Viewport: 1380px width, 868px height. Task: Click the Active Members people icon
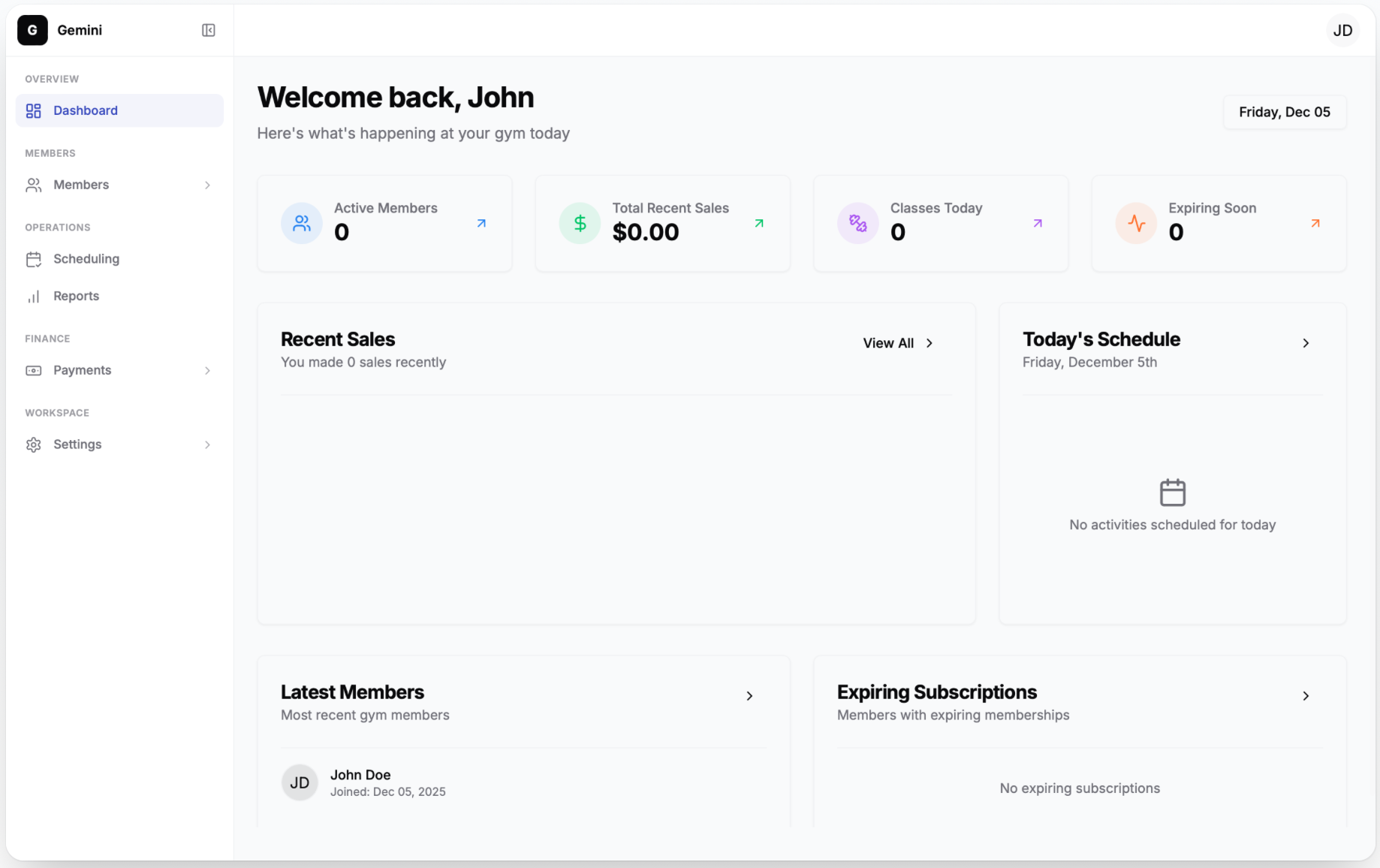point(302,223)
